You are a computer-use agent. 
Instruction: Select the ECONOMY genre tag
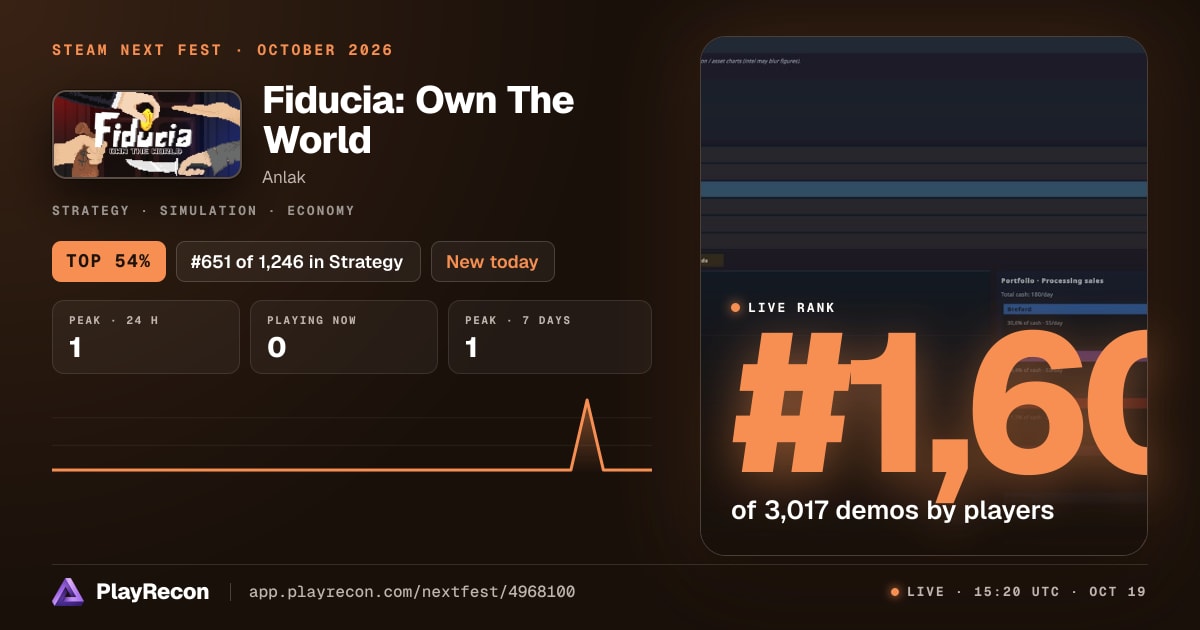pyautogui.click(x=321, y=211)
